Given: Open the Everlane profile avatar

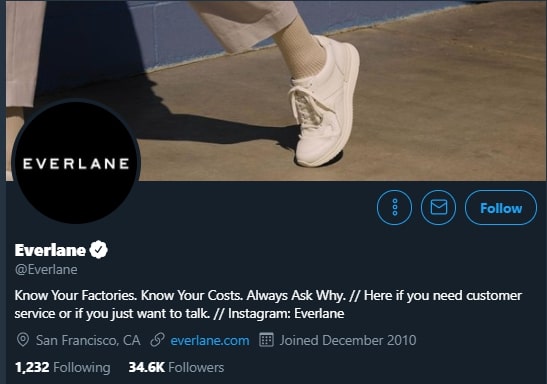Looking at the screenshot, I should 76,163.
